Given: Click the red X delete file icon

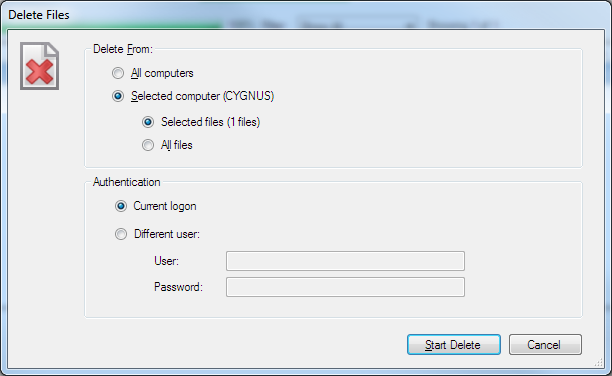Looking at the screenshot, I should pyautogui.click(x=39, y=66).
